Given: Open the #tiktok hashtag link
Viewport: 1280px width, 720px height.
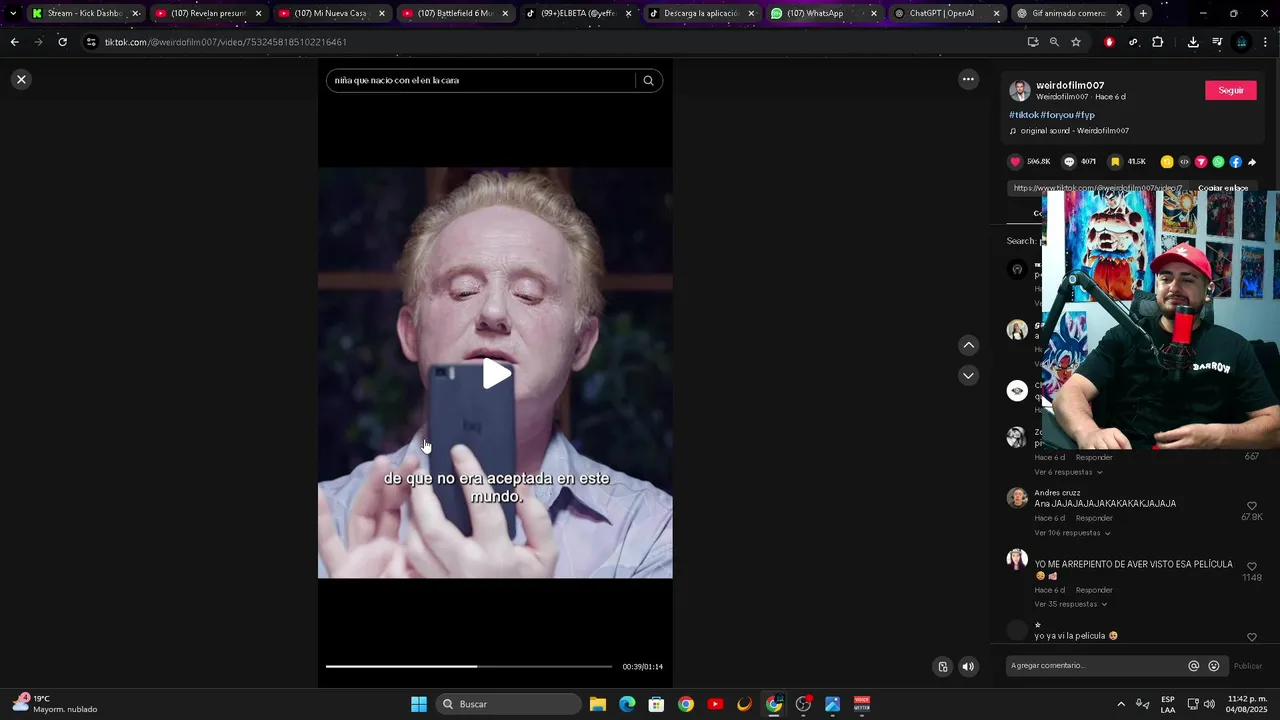Looking at the screenshot, I should click(1024, 115).
